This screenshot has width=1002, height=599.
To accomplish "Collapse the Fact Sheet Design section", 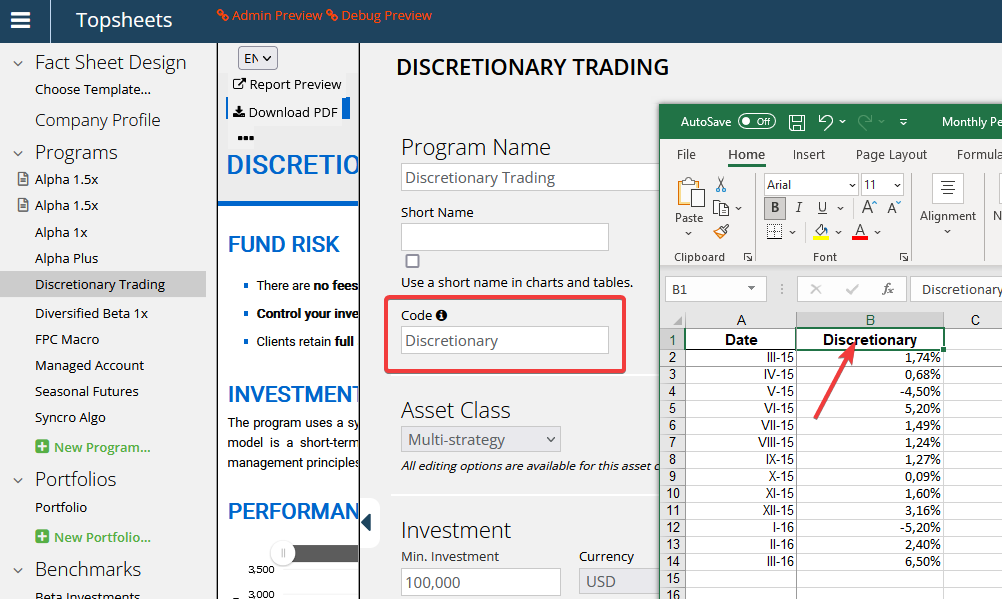I will pyautogui.click(x=19, y=63).
